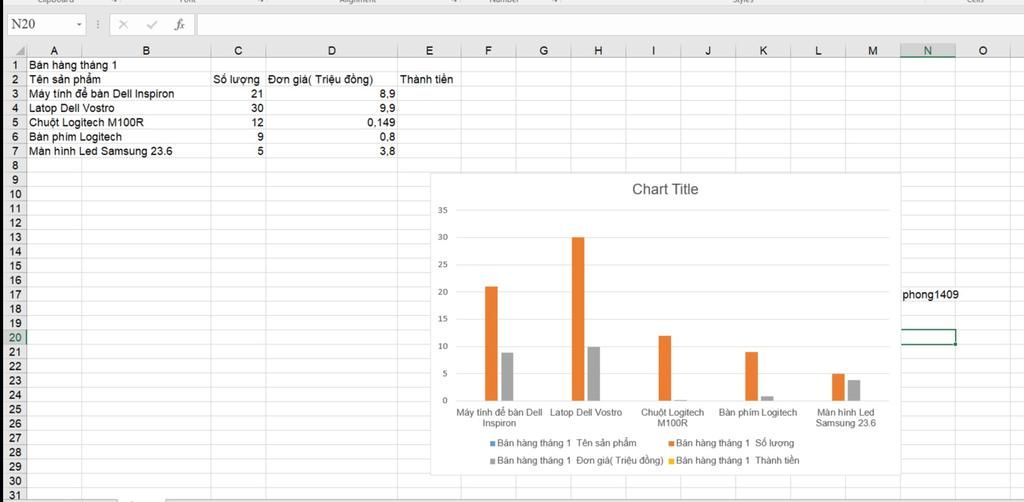Click legend entry 'Bán hàng tháng 1 Đơn giá( Triệu đồng)'
The height and width of the screenshot is (502, 1024).
click(x=577, y=460)
